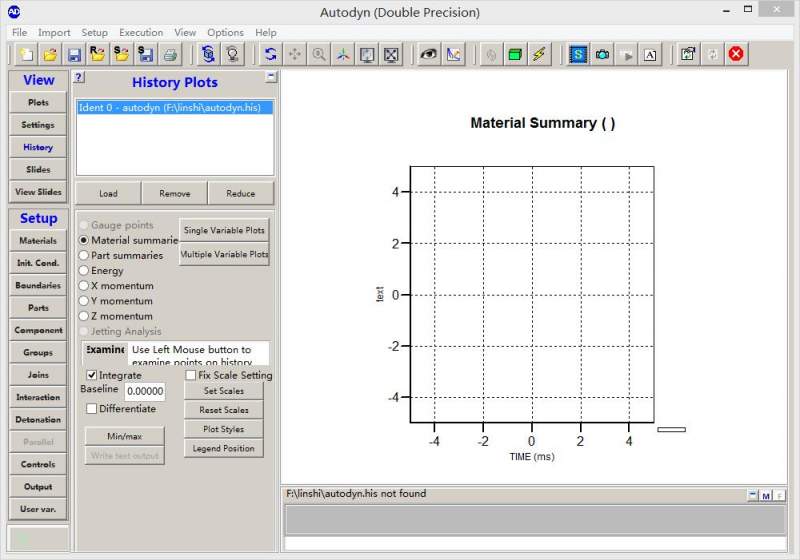This screenshot has width=800, height=560.
Task: Click the Reset Scales button
Action: pos(223,410)
